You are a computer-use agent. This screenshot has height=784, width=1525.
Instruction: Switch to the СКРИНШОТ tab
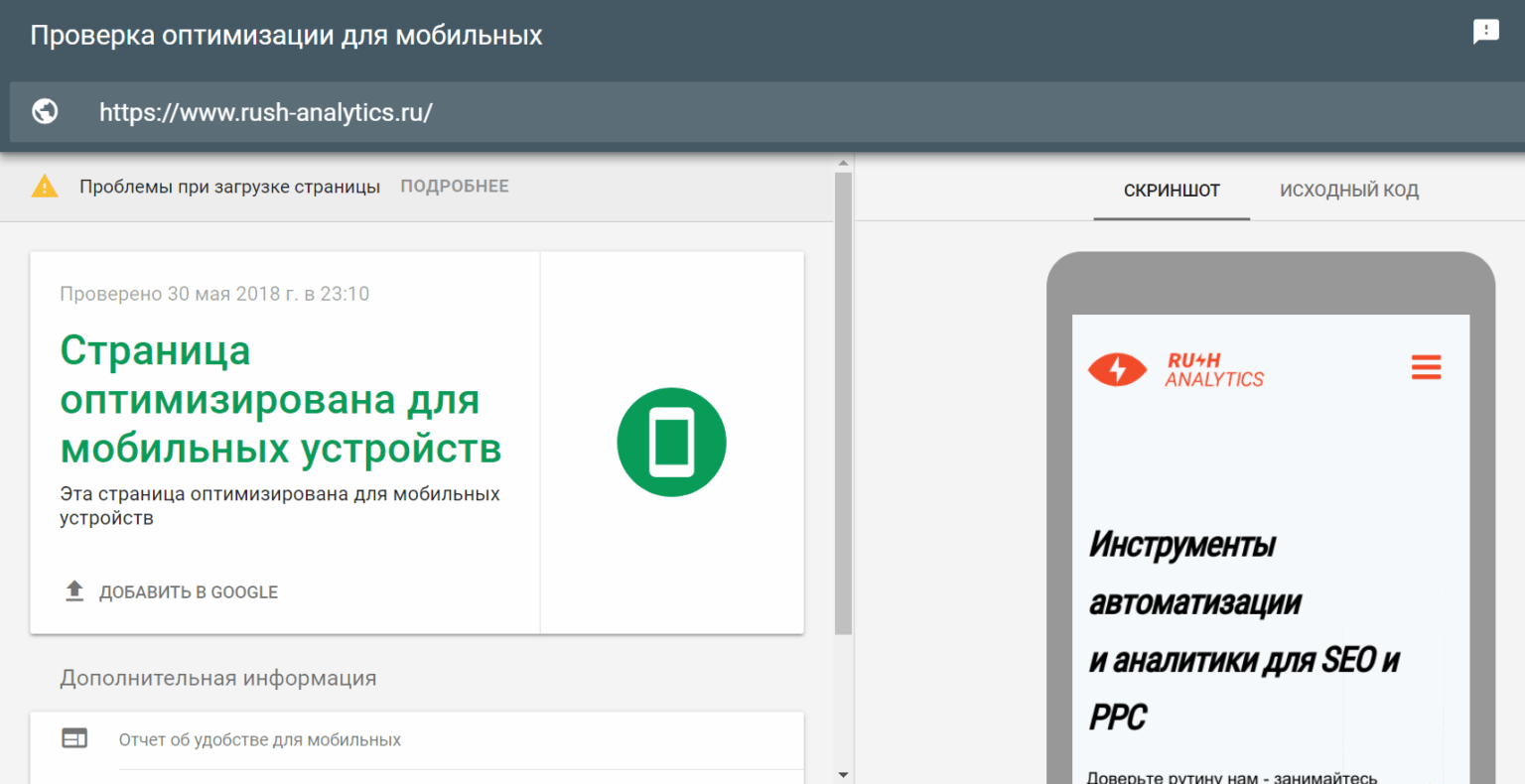point(1172,191)
